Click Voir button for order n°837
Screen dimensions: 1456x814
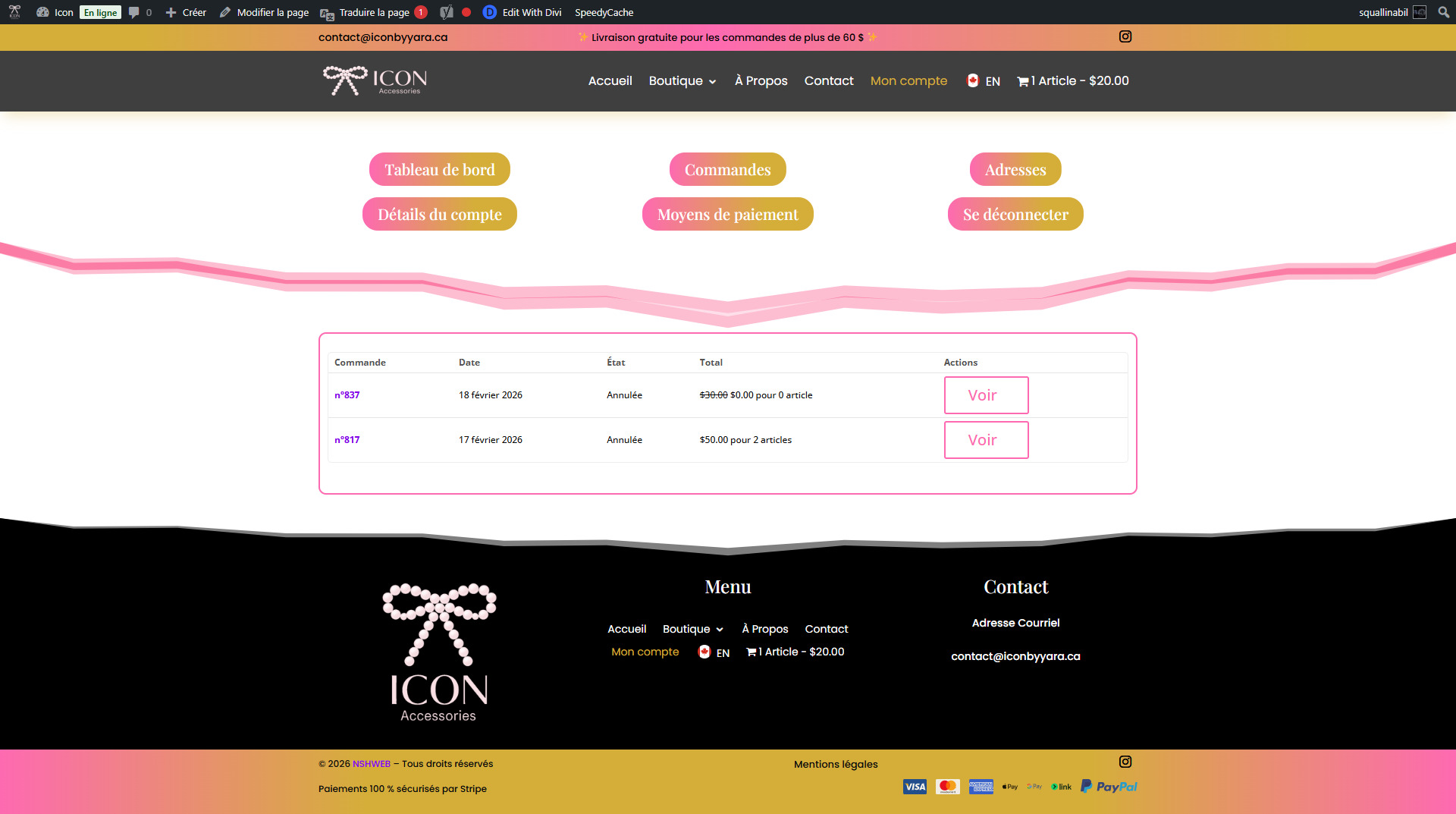click(x=986, y=395)
